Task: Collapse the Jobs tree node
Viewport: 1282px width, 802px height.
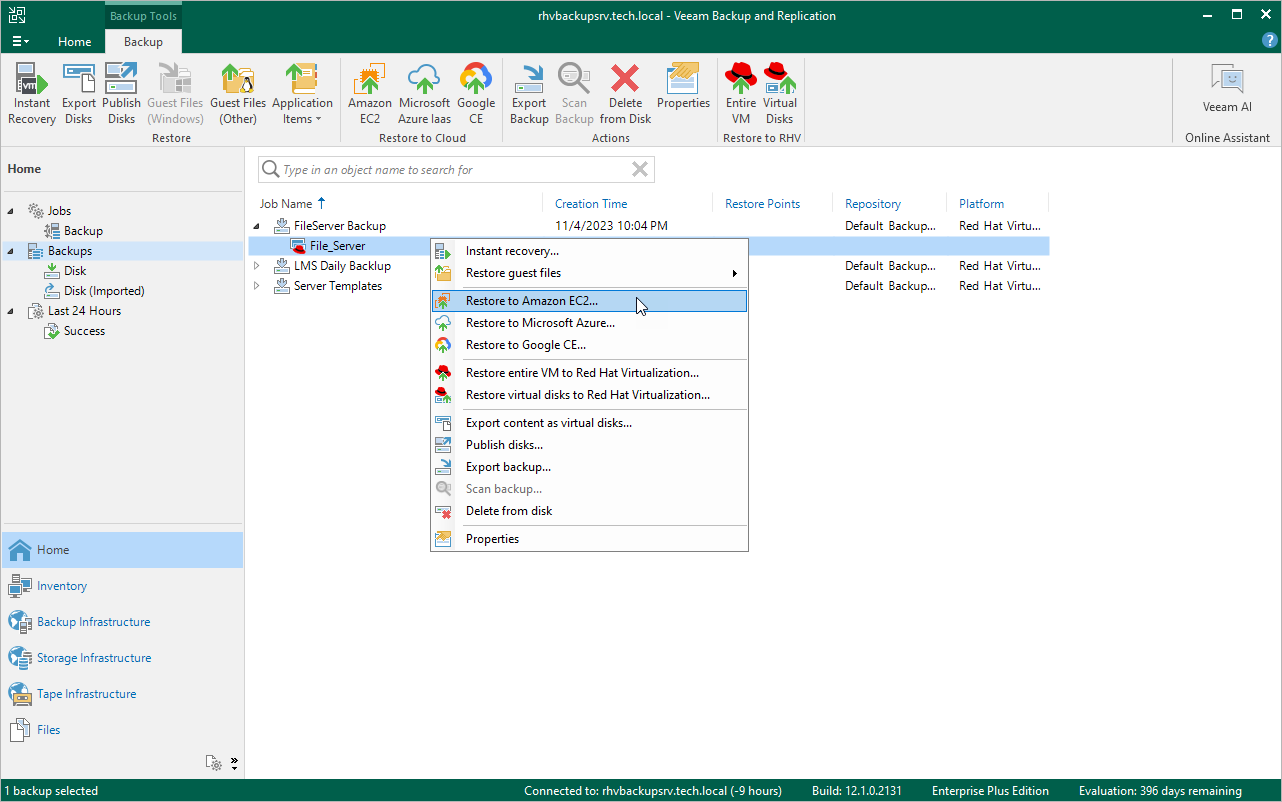Action: point(12,211)
